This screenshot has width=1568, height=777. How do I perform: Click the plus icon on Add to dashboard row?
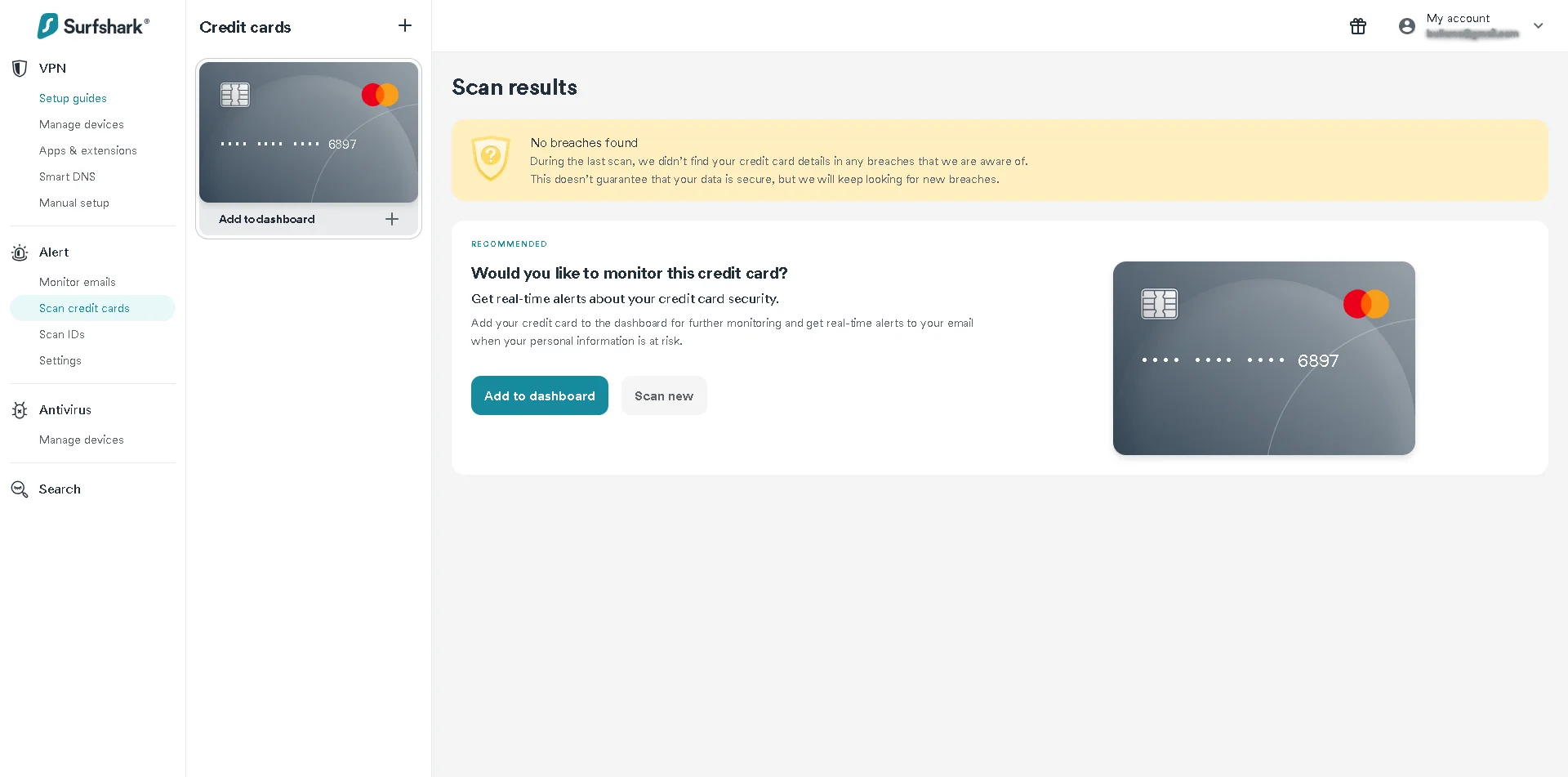coord(392,219)
